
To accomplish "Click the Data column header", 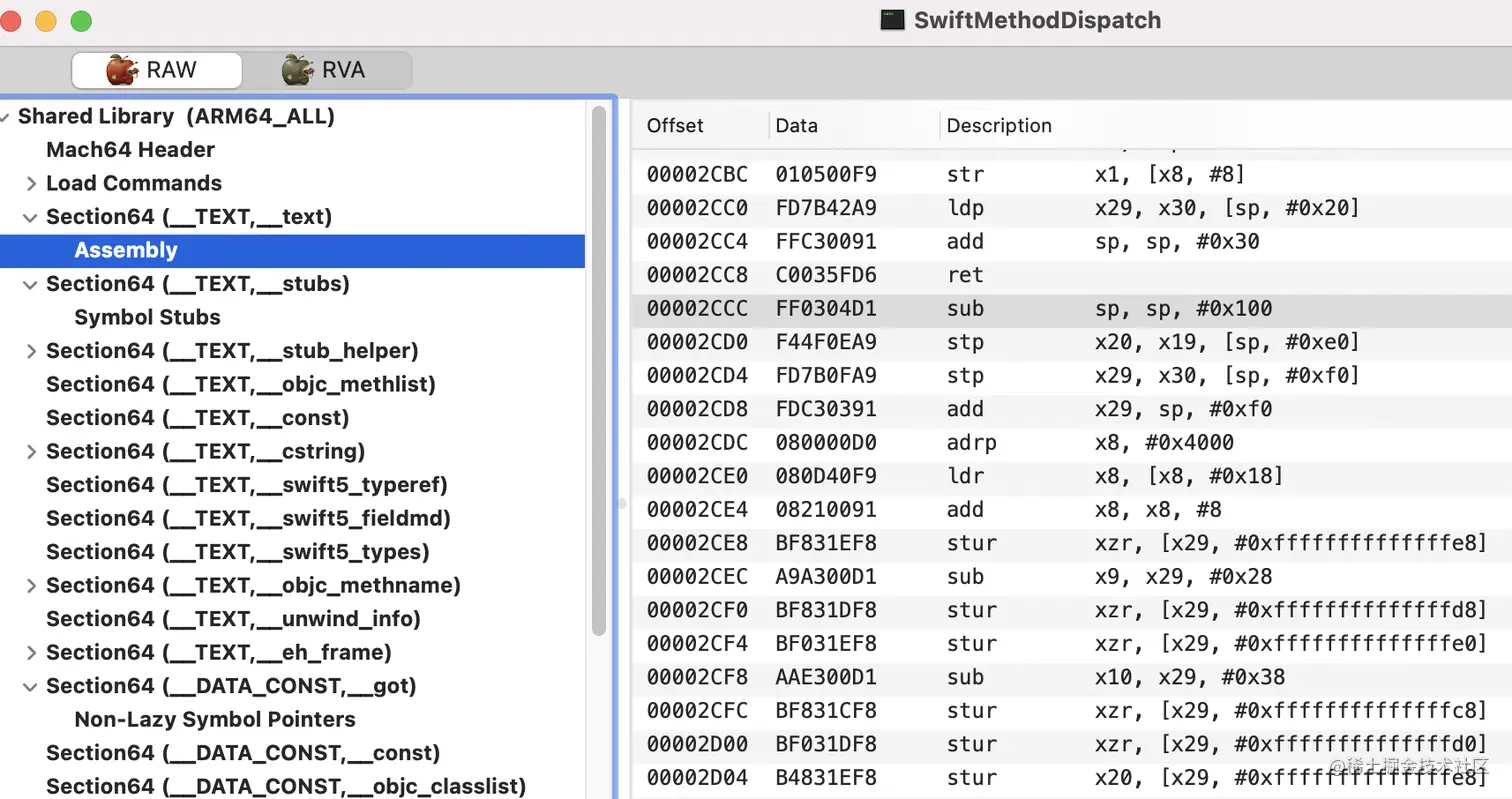I will (797, 126).
